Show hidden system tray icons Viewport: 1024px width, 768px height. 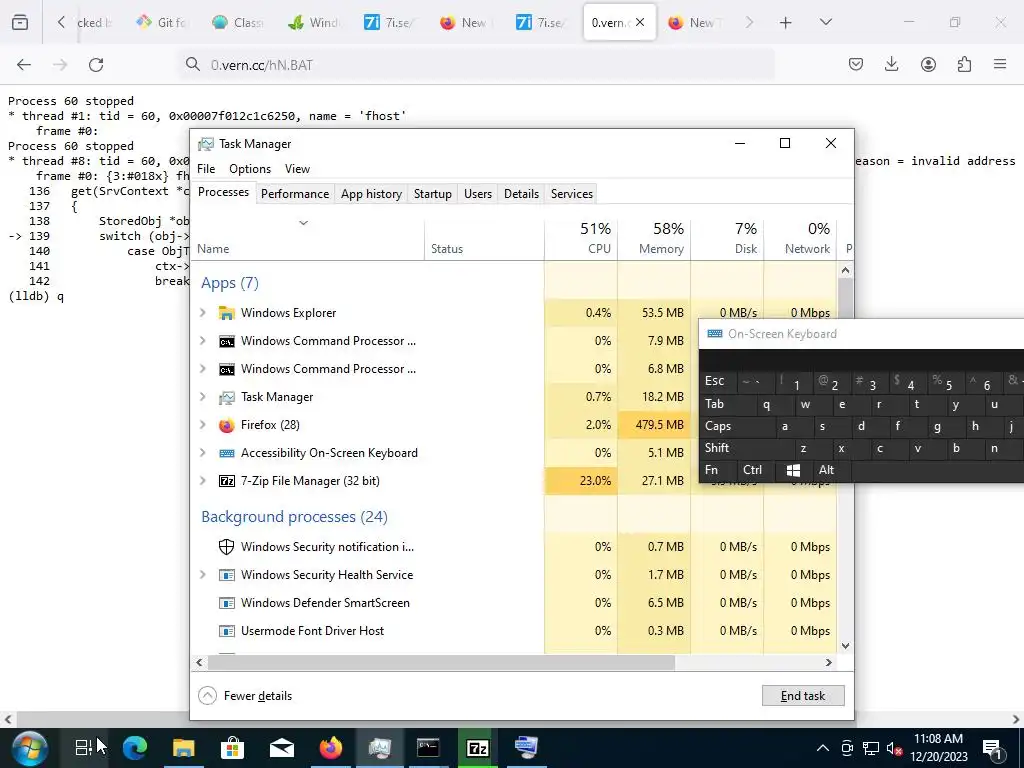pyautogui.click(x=823, y=749)
